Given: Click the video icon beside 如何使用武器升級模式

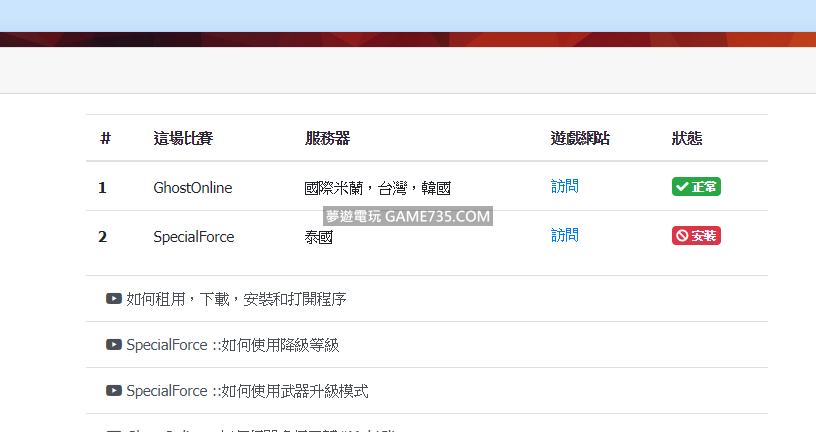Looking at the screenshot, I should point(114,390).
